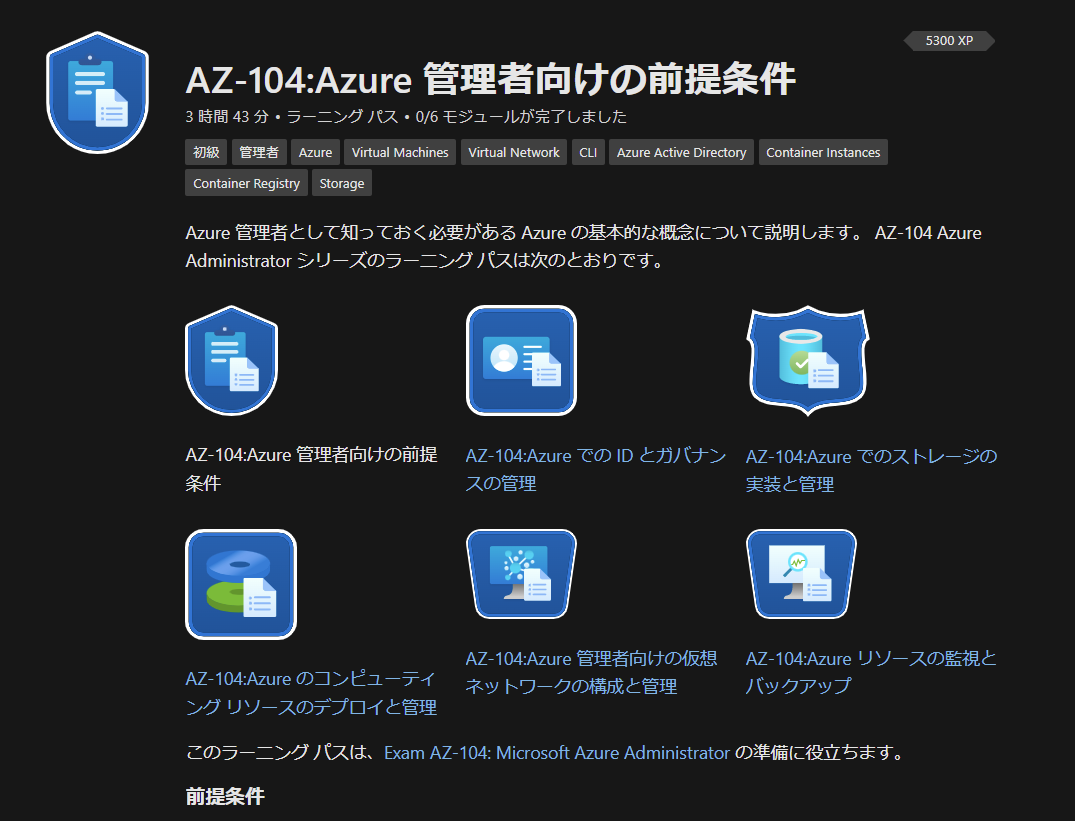Viewport: 1075px width, 821px height.
Task: Open the 仮想ネットワーク monitor badge icon
Action: pos(521,574)
